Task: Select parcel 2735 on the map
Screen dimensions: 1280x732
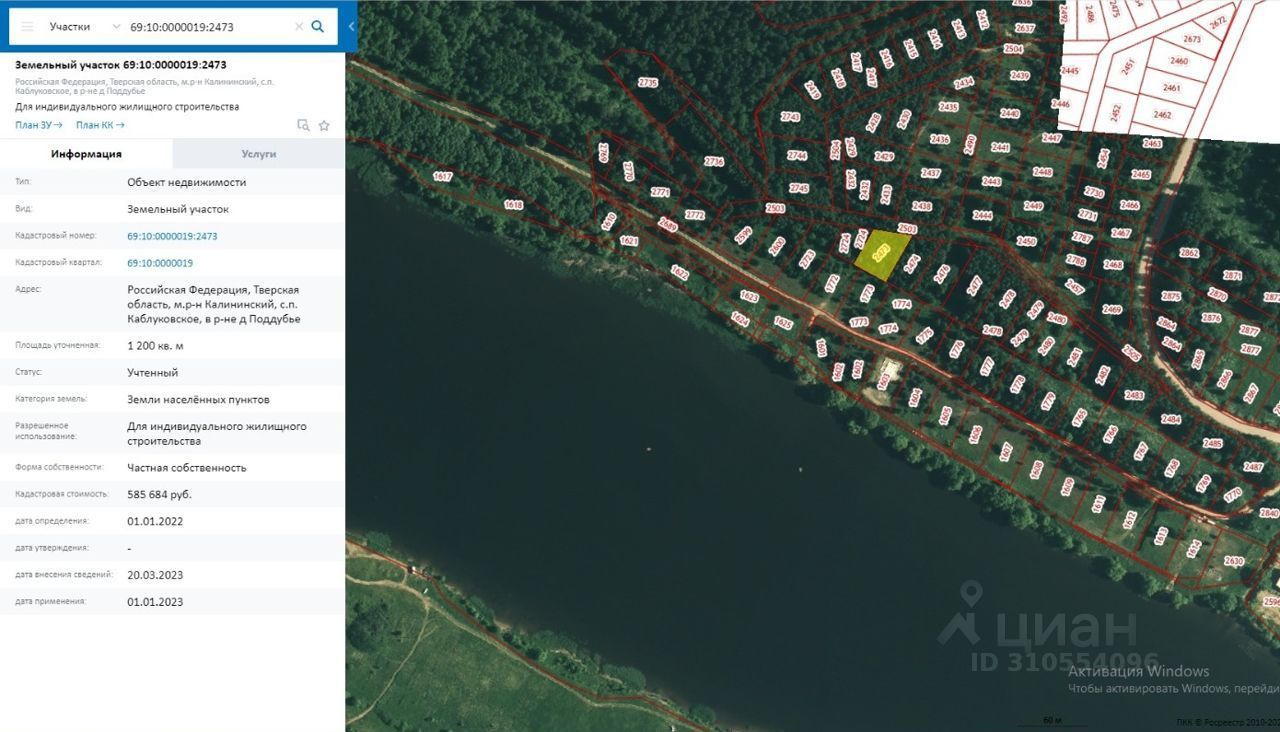Action: pos(648,83)
